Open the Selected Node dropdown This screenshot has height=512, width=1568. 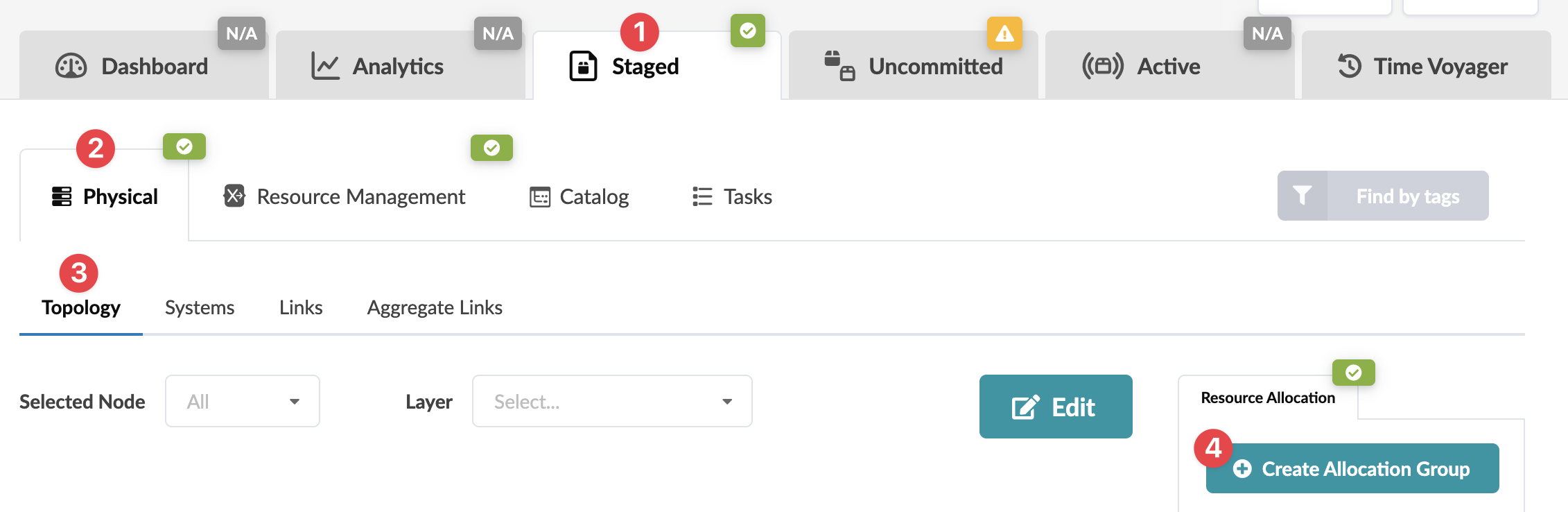pos(243,401)
